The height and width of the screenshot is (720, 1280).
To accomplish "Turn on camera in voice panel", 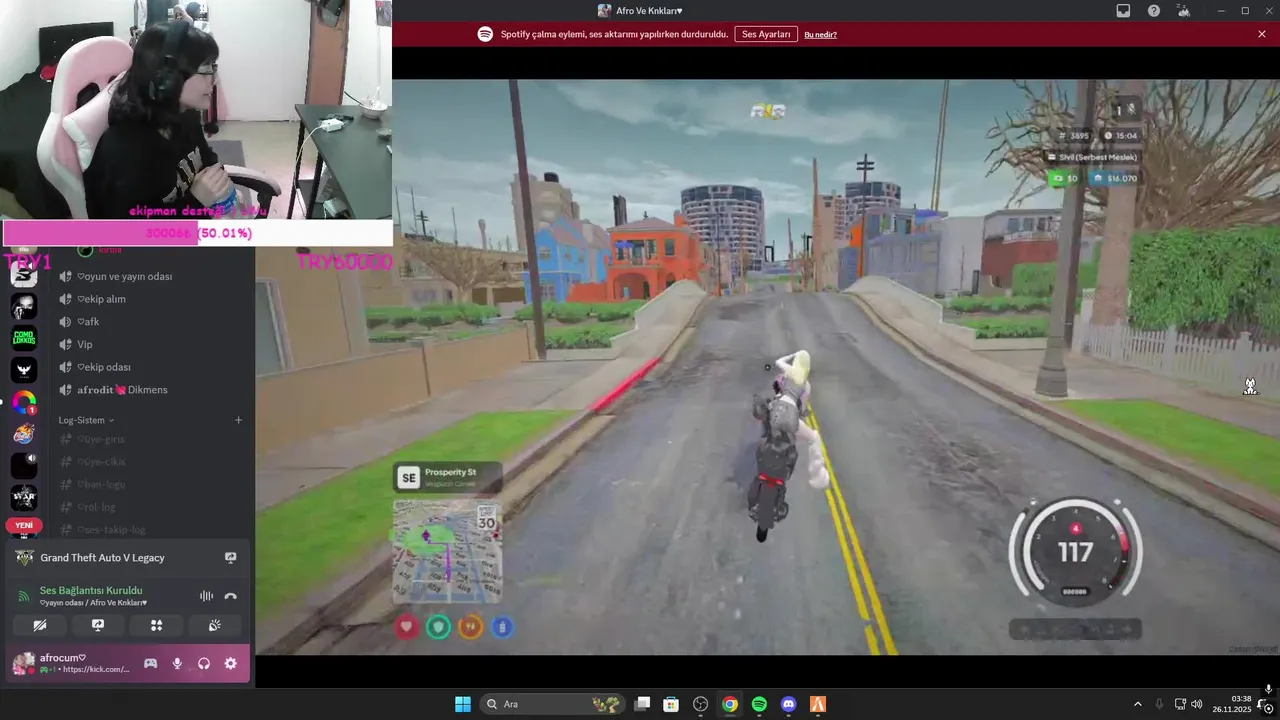I will [39, 625].
